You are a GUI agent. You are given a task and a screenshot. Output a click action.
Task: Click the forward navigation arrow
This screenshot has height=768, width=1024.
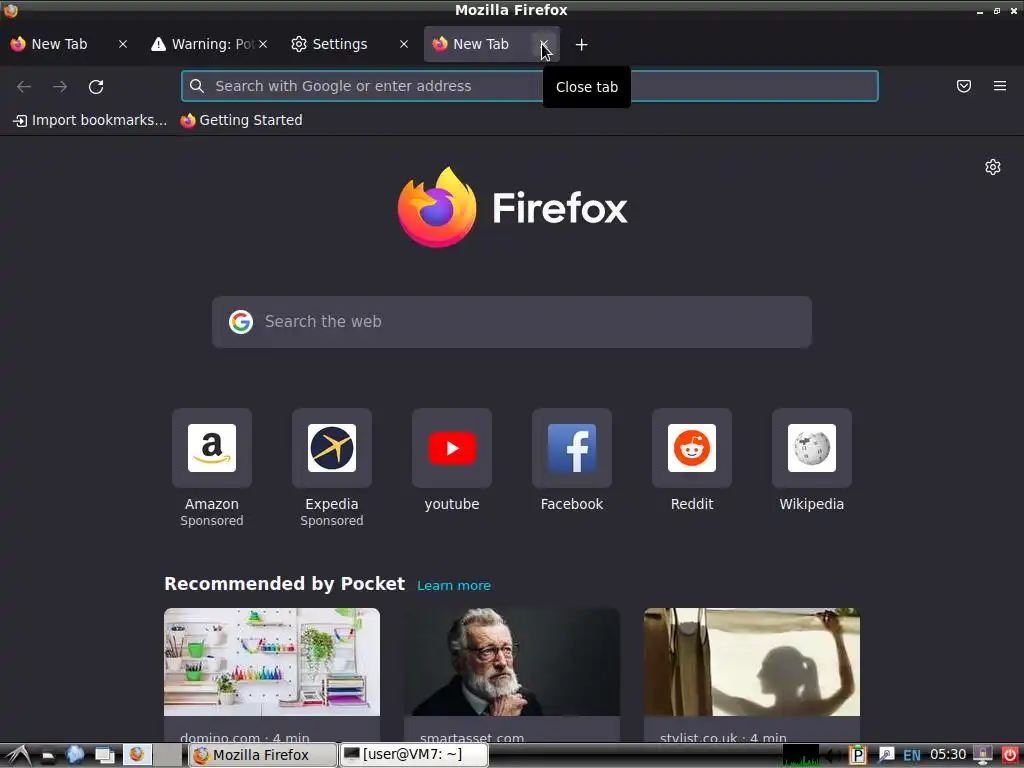point(60,86)
